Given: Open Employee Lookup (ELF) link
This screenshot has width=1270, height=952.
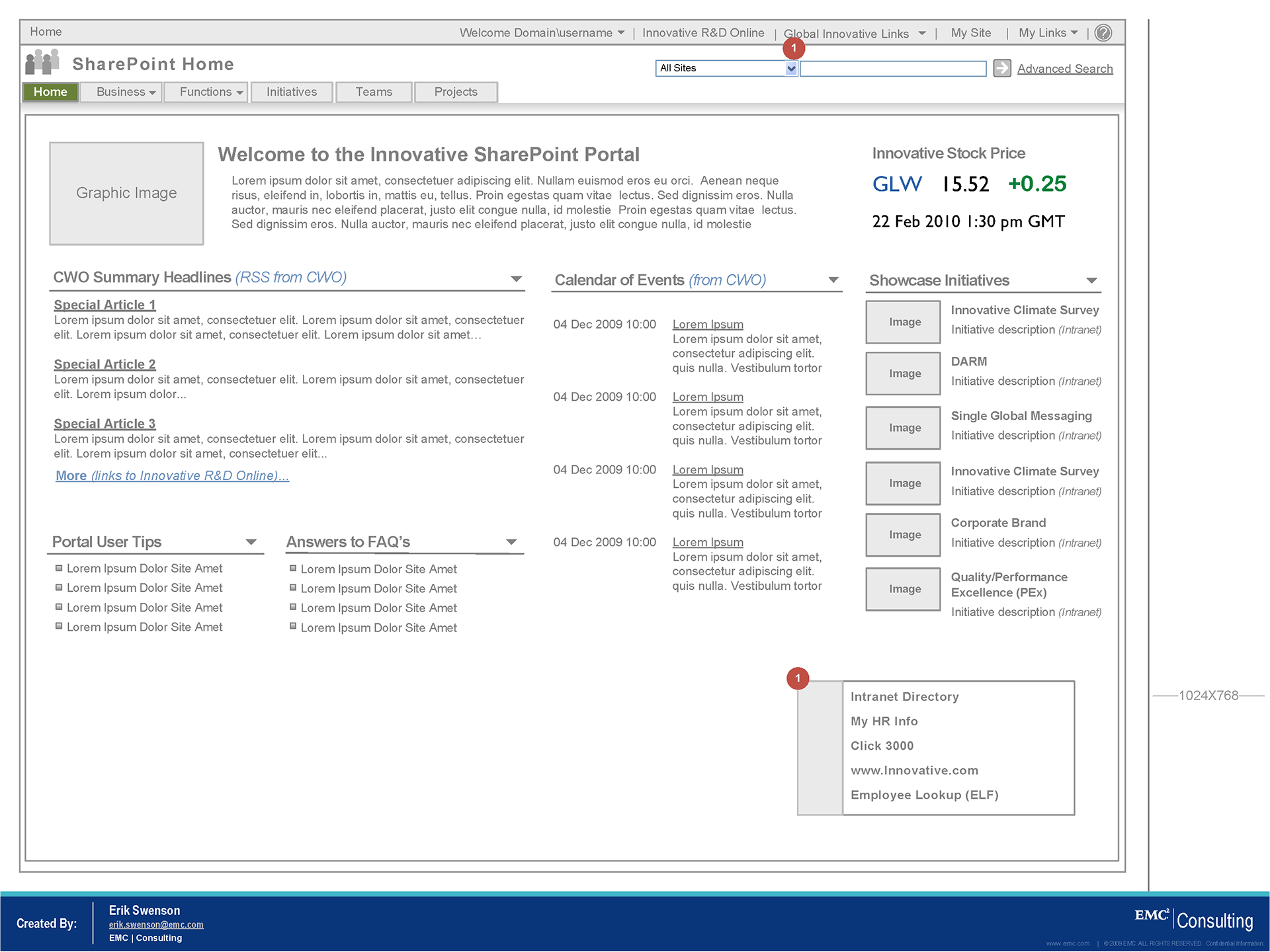Looking at the screenshot, I should (924, 795).
